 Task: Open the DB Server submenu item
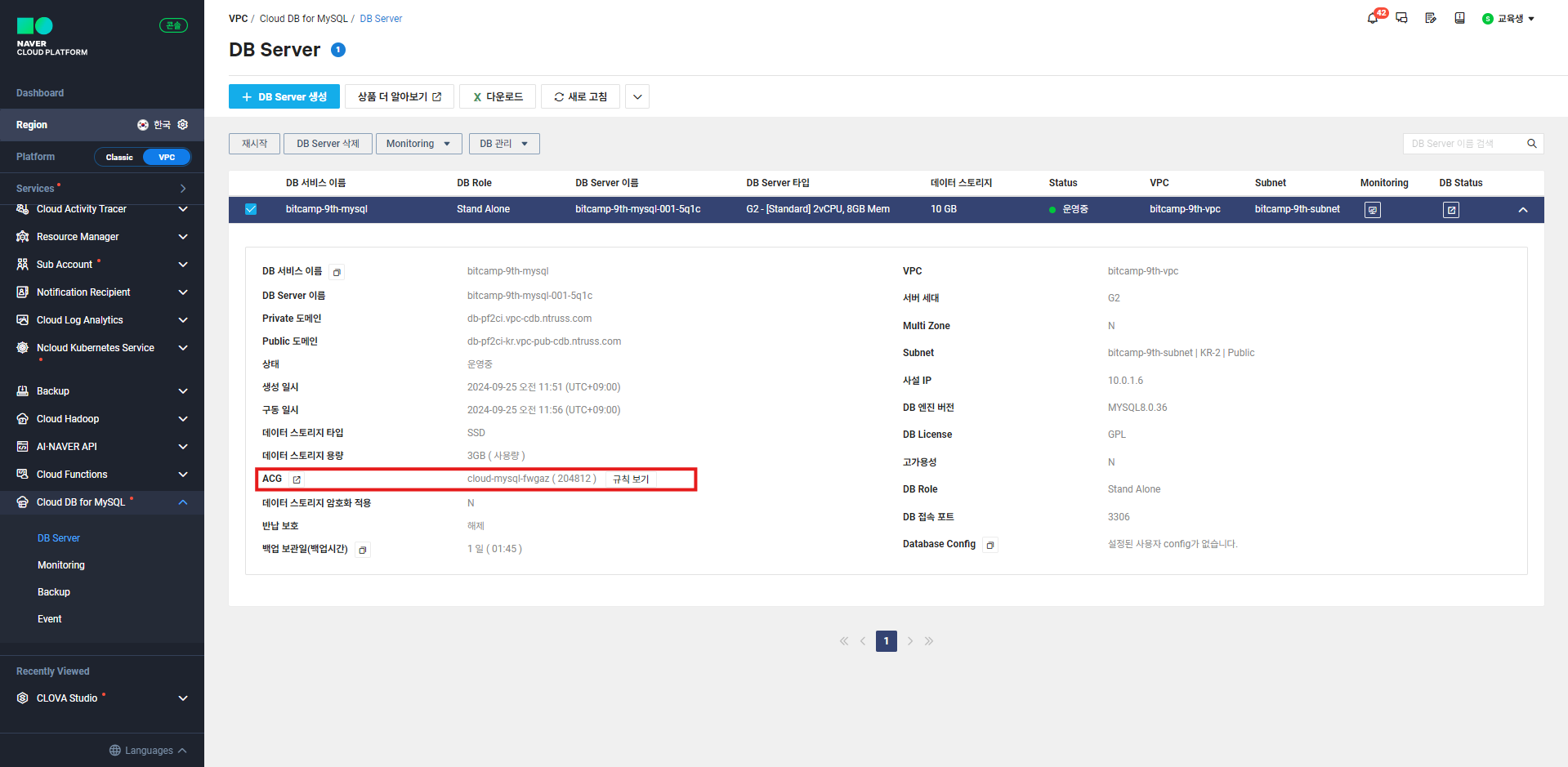coord(59,538)
